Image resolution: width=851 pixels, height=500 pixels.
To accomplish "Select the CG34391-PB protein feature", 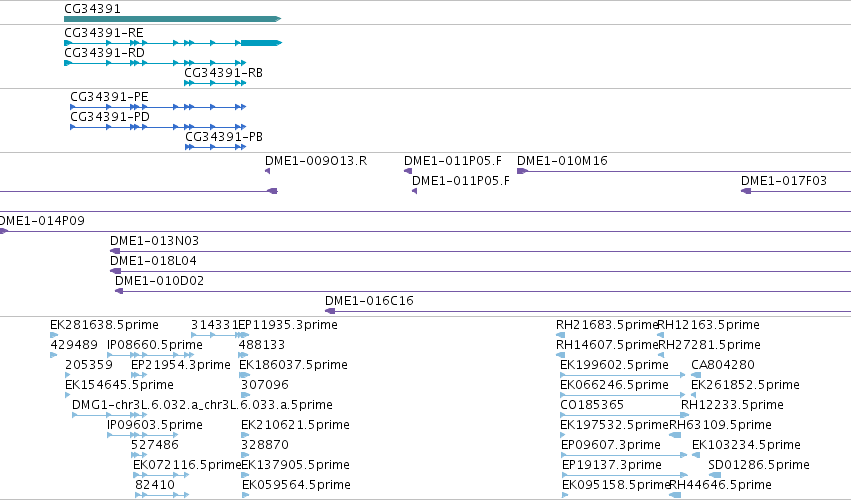I will (215, 147).
